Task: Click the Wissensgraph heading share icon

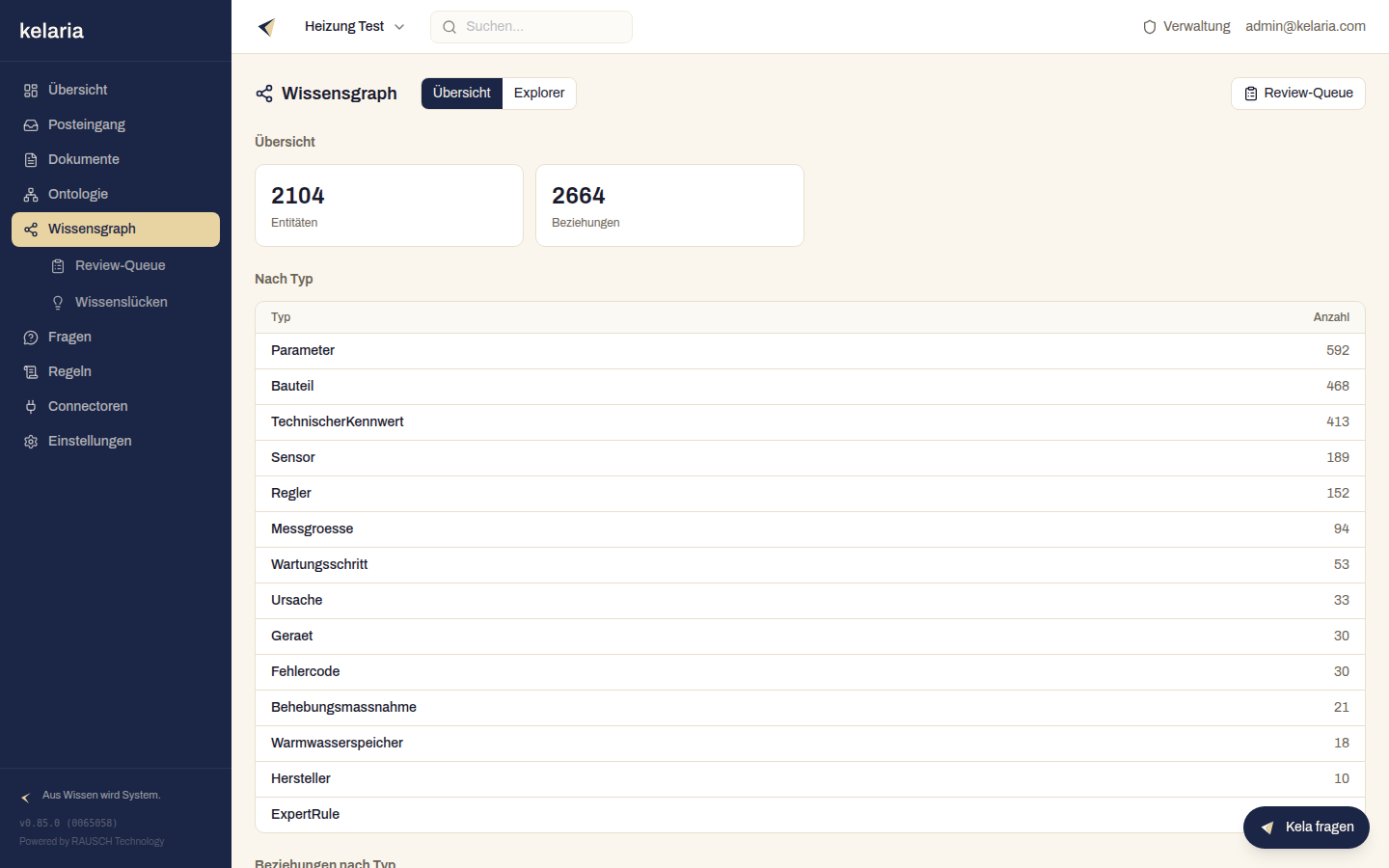Action: coord(264,94)
